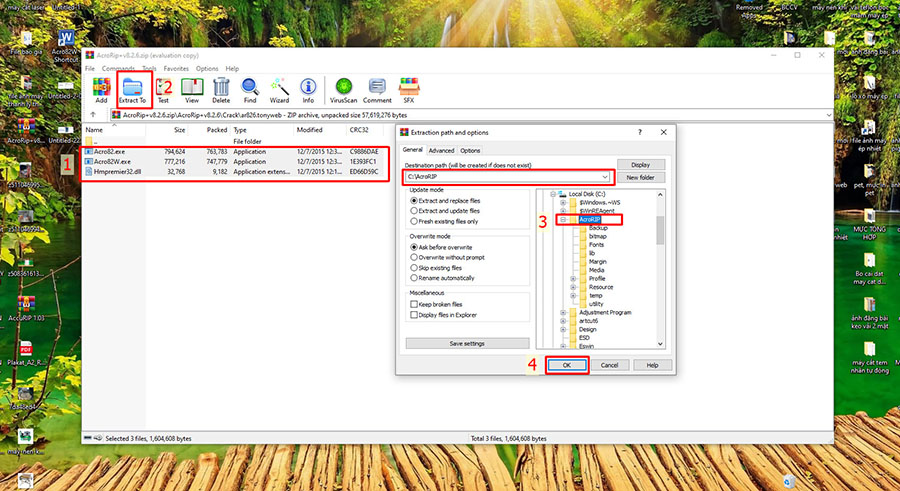The width and height of the screenshot is (900, 491).
Task: Open the archive address bar dropdown arrow
Action: click(x=828, y=115)
